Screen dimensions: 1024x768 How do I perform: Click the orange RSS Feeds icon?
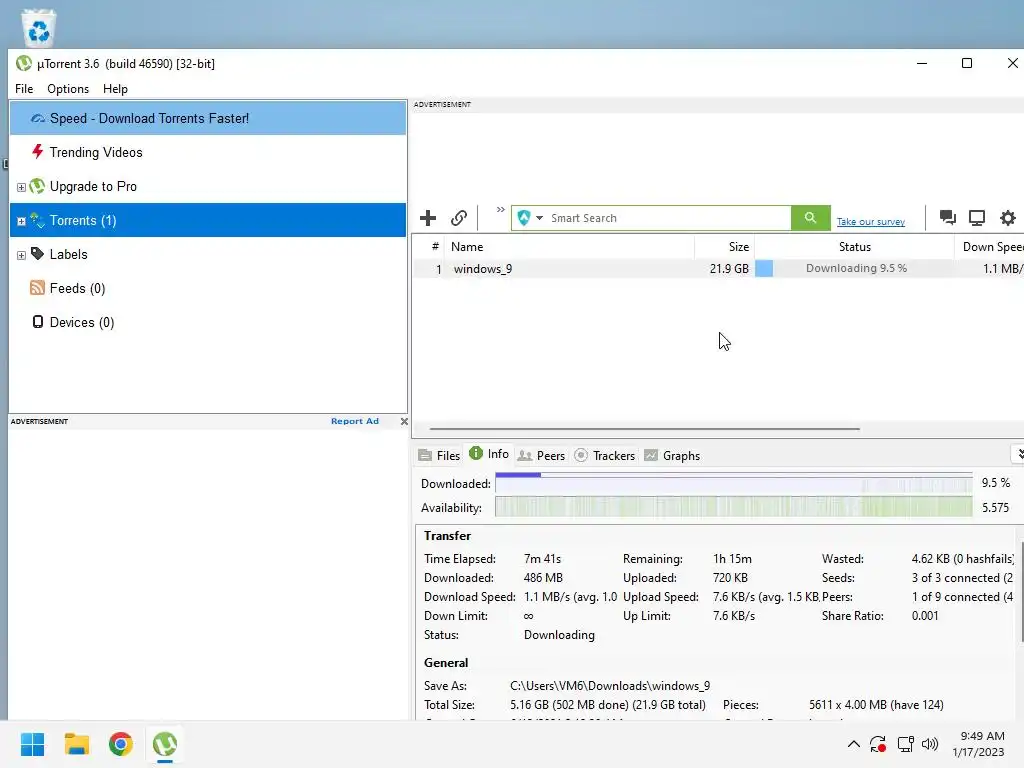tap(37, 287)
